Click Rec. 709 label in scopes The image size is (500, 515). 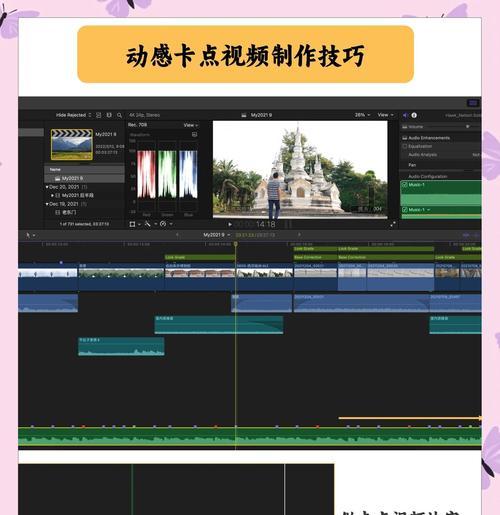137,125
